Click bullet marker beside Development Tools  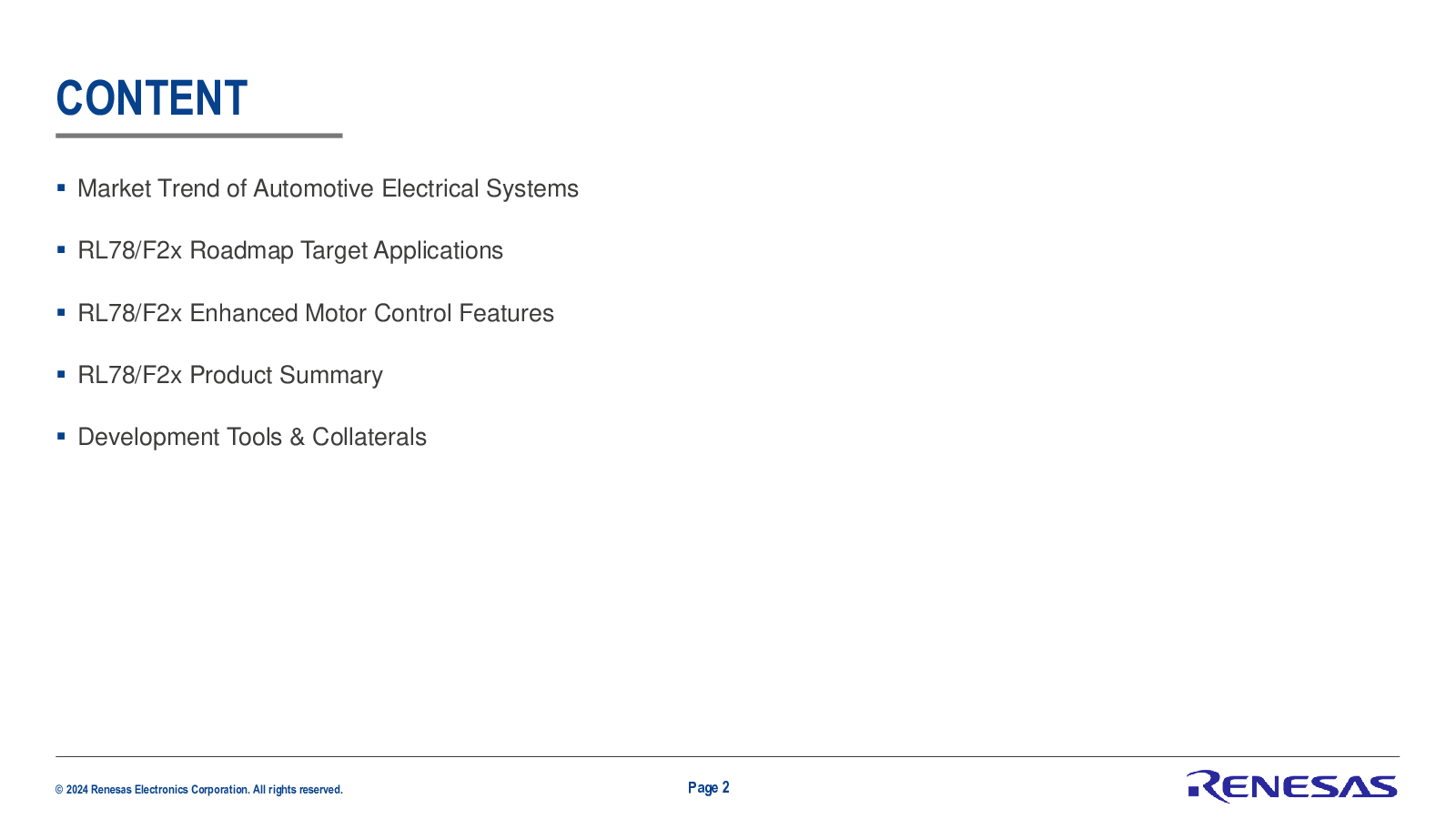tap(61, 436)
